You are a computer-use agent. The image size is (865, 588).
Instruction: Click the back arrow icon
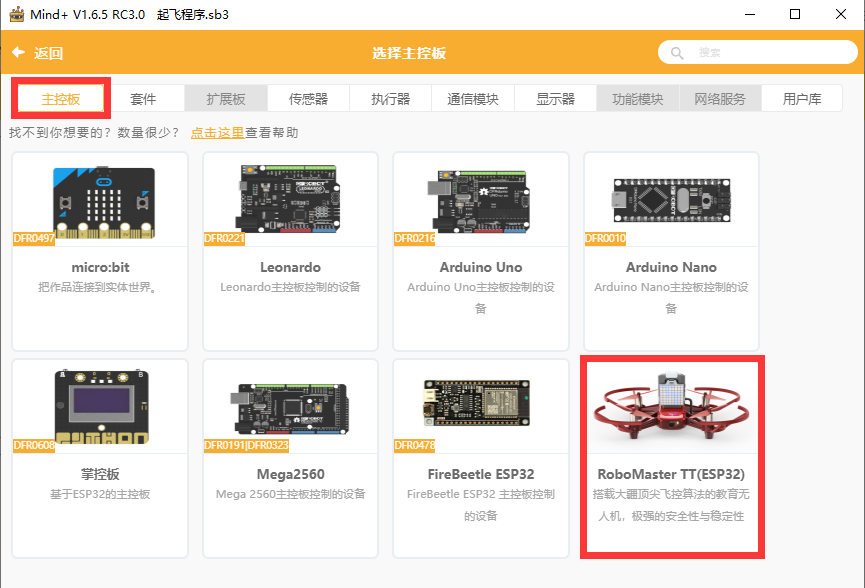18,52
